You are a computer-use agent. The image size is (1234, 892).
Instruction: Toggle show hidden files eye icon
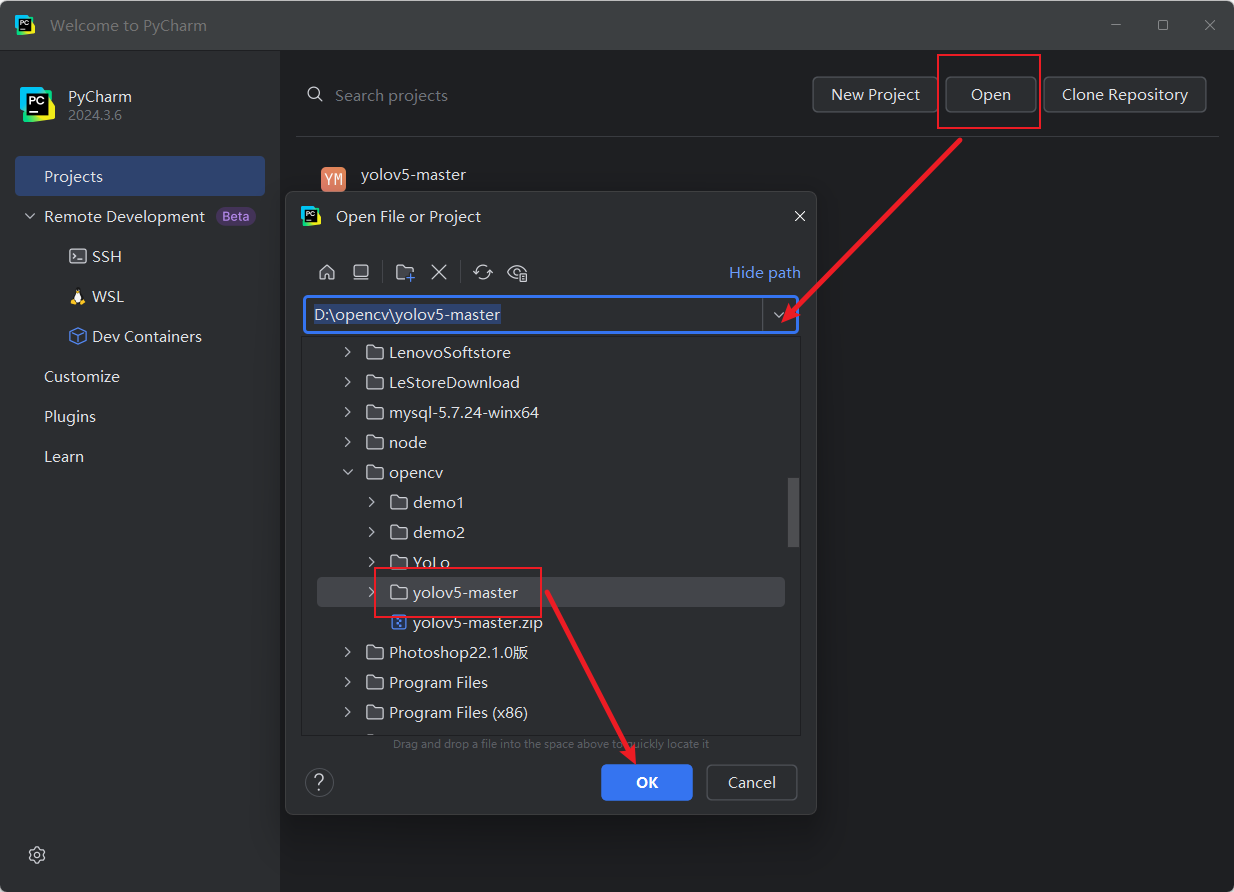click(517, 272)
